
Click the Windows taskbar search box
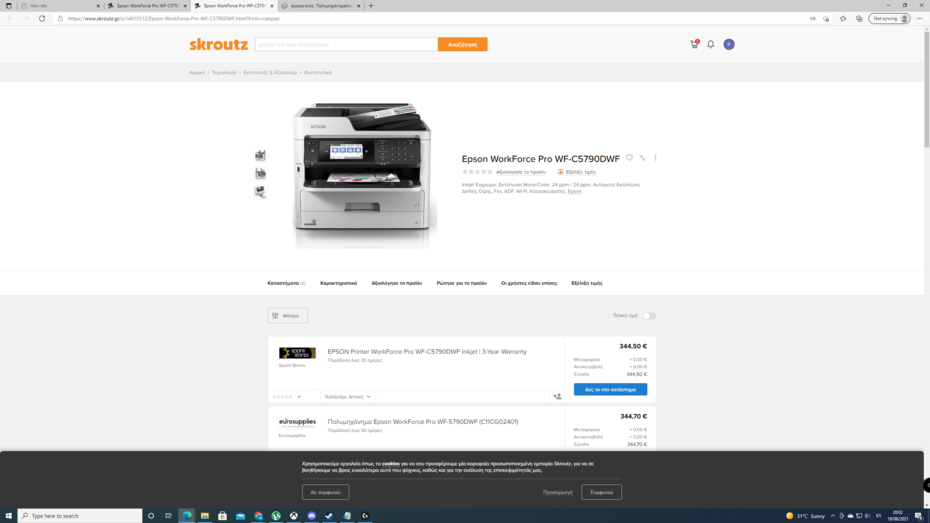(x=80, y=516)
